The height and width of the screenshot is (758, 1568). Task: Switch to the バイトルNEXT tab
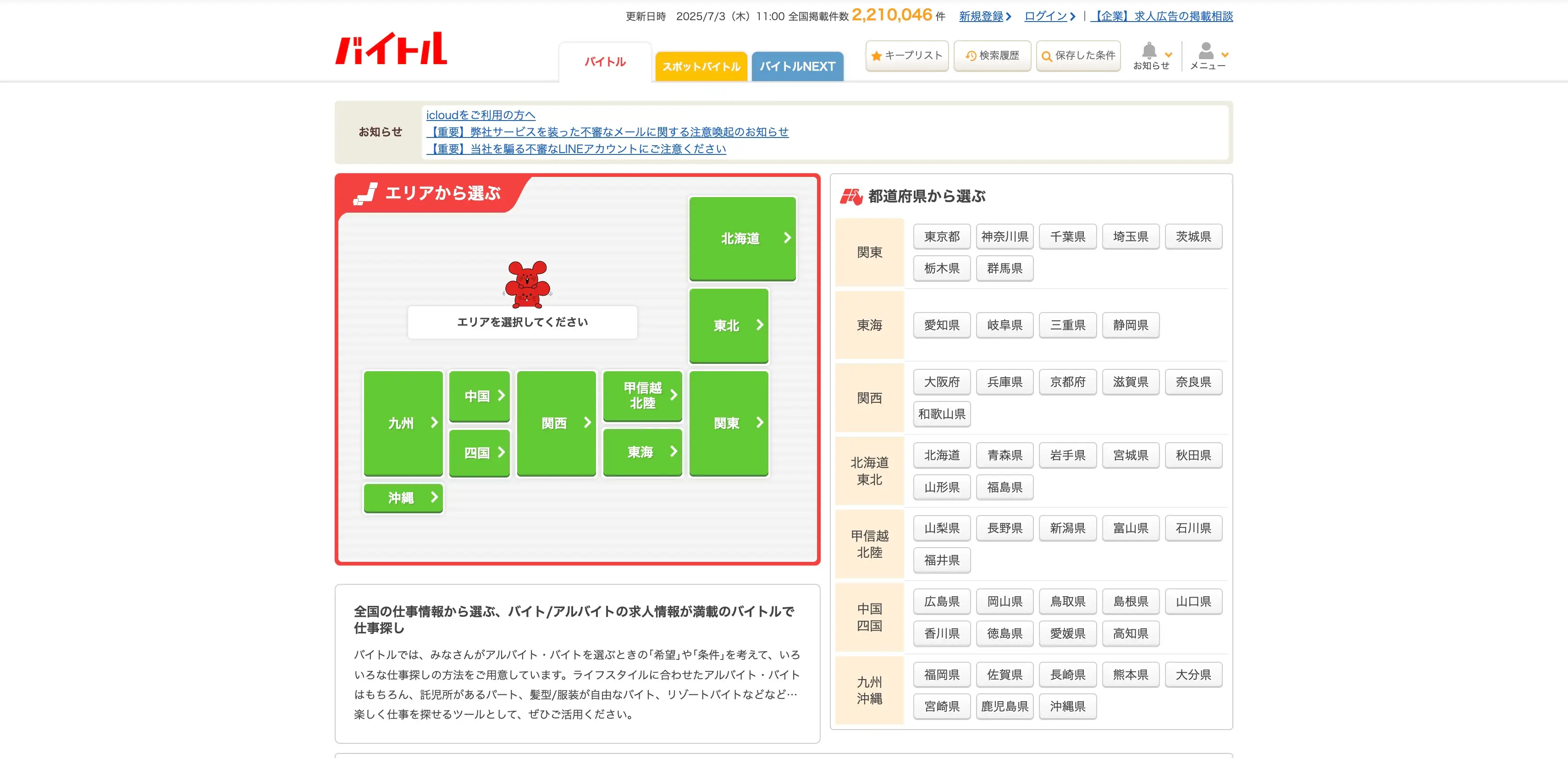797,66
